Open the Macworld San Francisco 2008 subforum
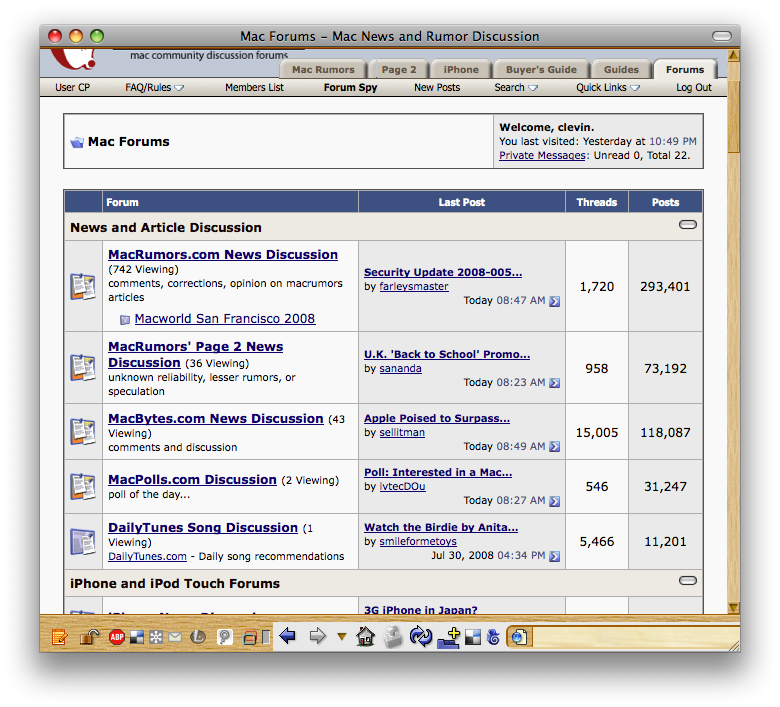The width and height of the screenshot is (780, 707). tap(225, 318)
